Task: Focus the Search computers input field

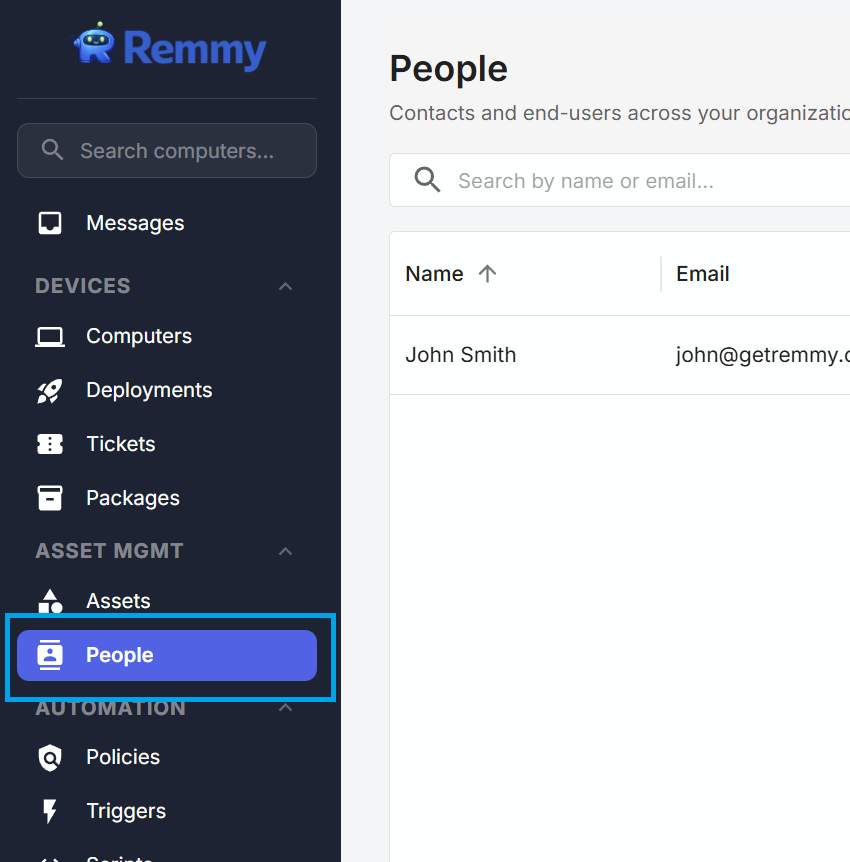Action: [176, 151]
